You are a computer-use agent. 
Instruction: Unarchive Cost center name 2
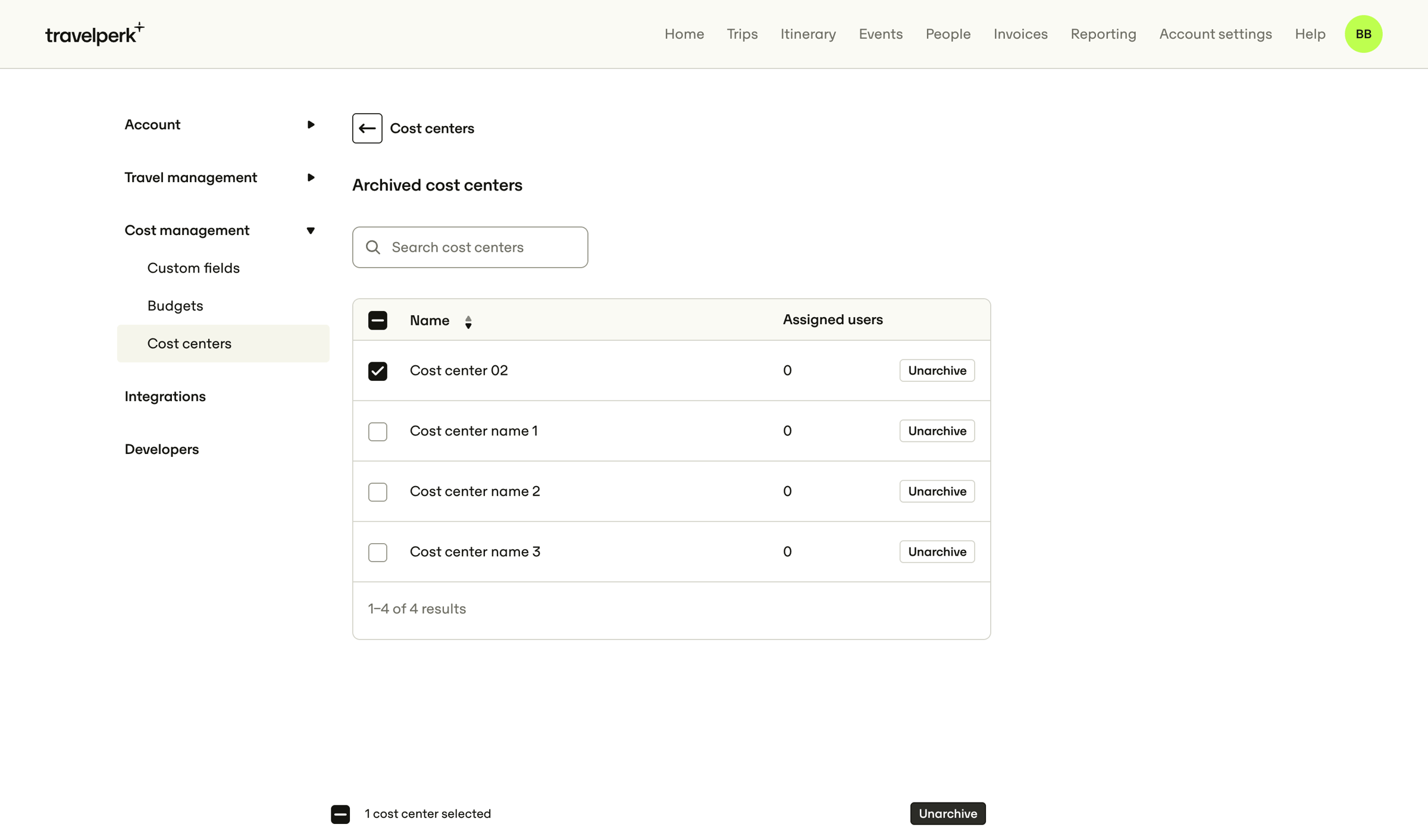point(937,491)
